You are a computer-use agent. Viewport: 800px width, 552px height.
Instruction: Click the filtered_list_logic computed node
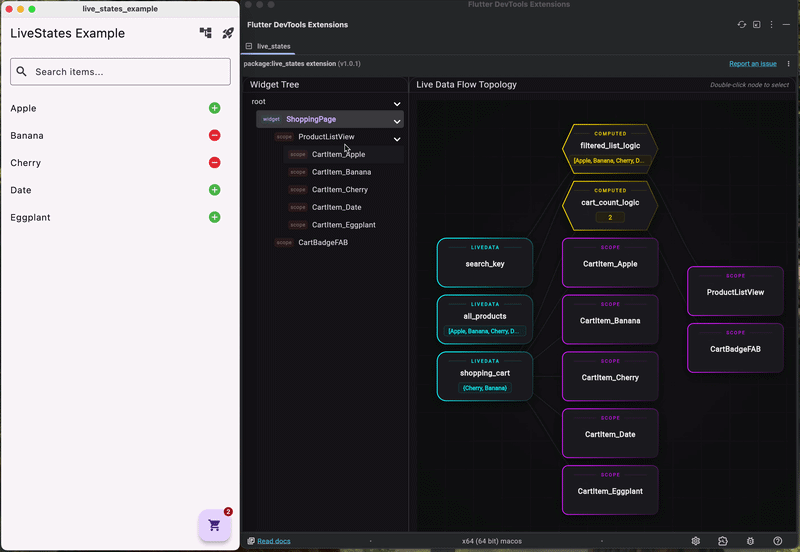[x=610, y=148]
